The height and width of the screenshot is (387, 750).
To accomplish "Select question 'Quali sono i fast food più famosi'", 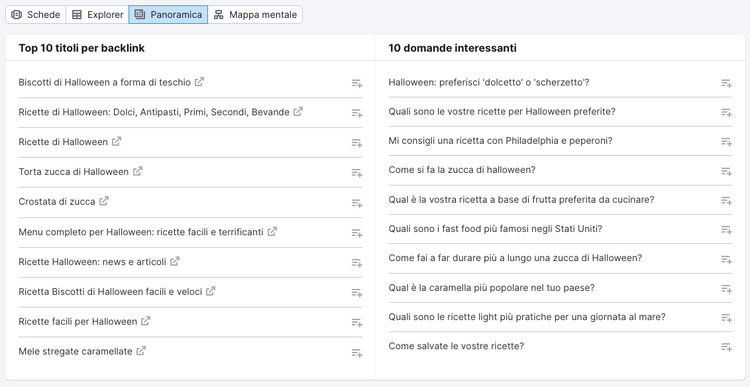I will click(495, 229).
